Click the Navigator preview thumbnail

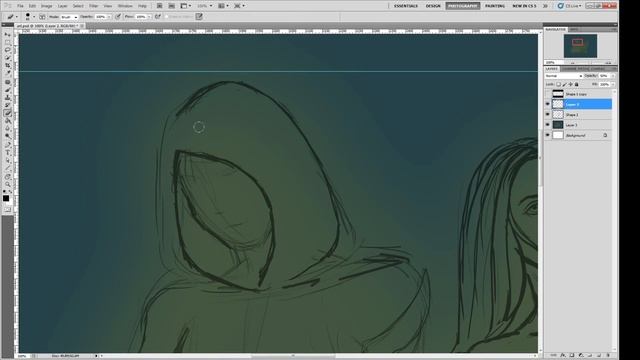580,46
